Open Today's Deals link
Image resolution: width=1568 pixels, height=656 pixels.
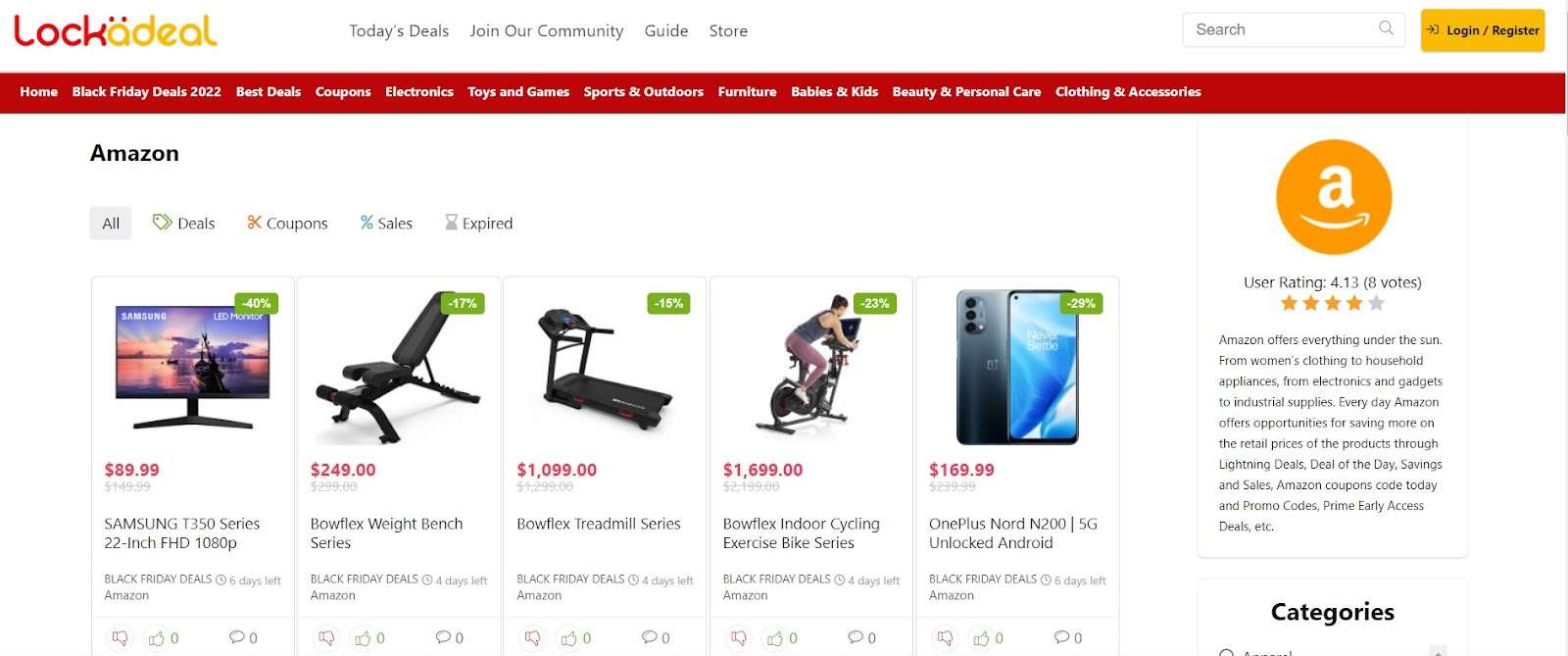(x=399, y=30)
